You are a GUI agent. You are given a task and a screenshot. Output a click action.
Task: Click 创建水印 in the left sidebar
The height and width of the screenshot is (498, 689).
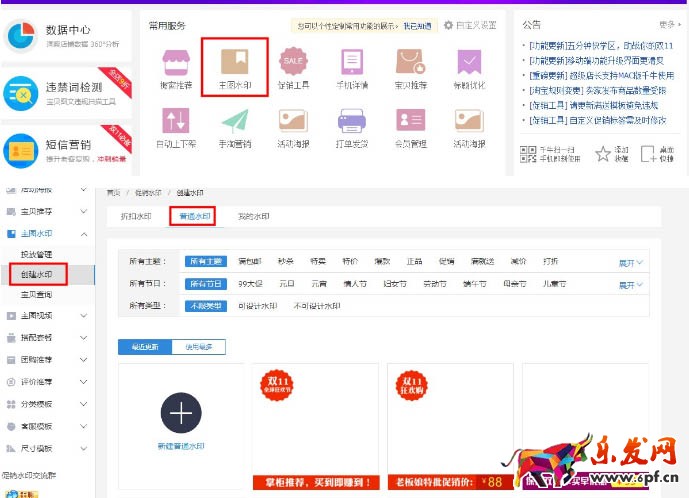[37, 273]
